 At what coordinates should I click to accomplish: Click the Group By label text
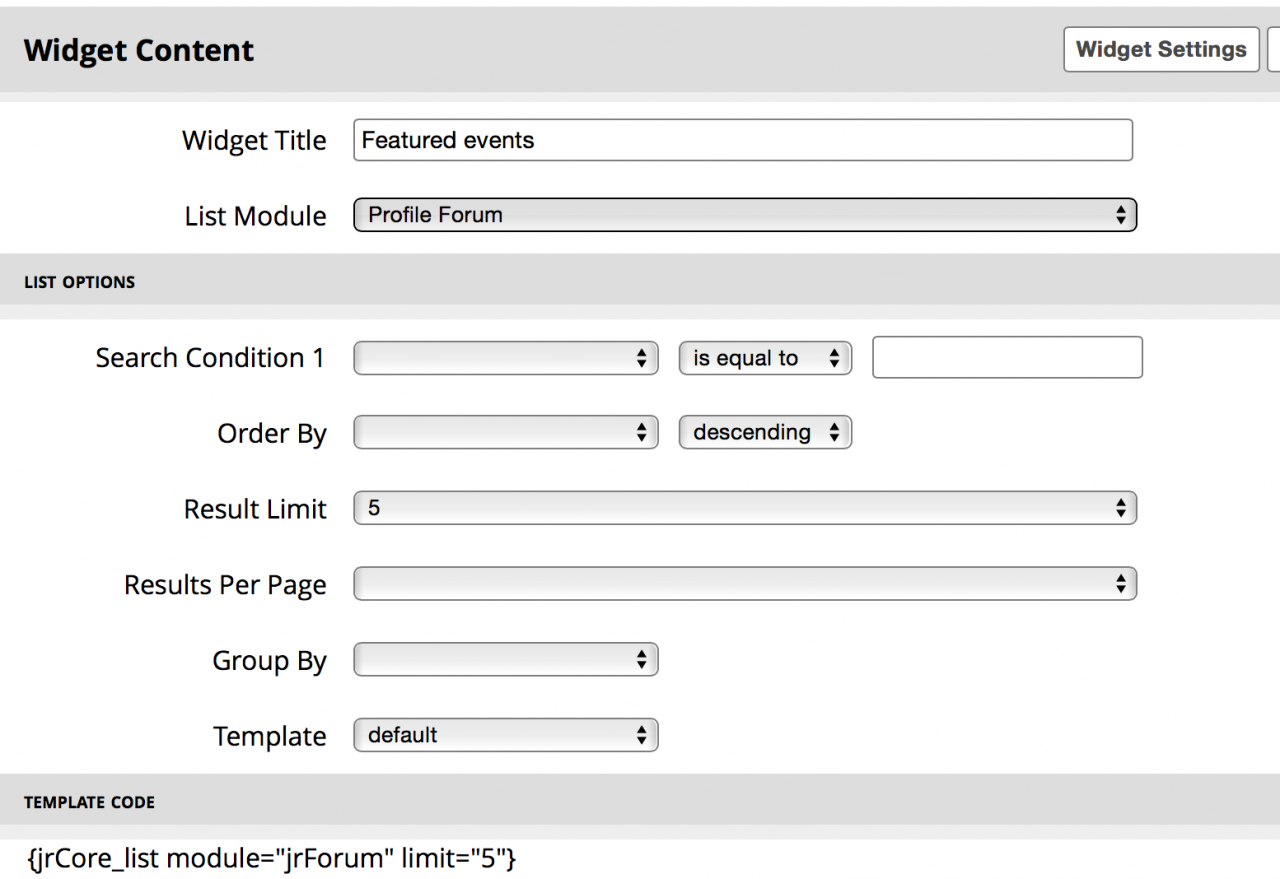(x=269, y=661)
